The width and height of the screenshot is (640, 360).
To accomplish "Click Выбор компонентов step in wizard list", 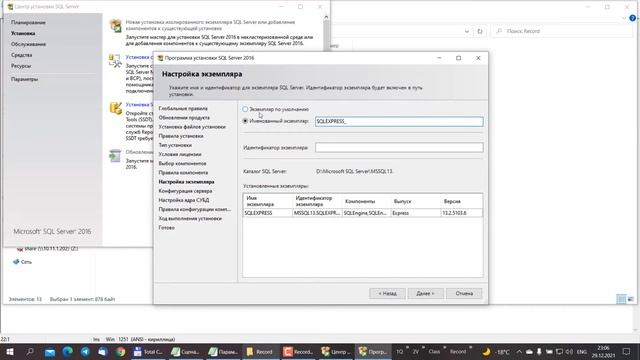I will coord(182,163).
